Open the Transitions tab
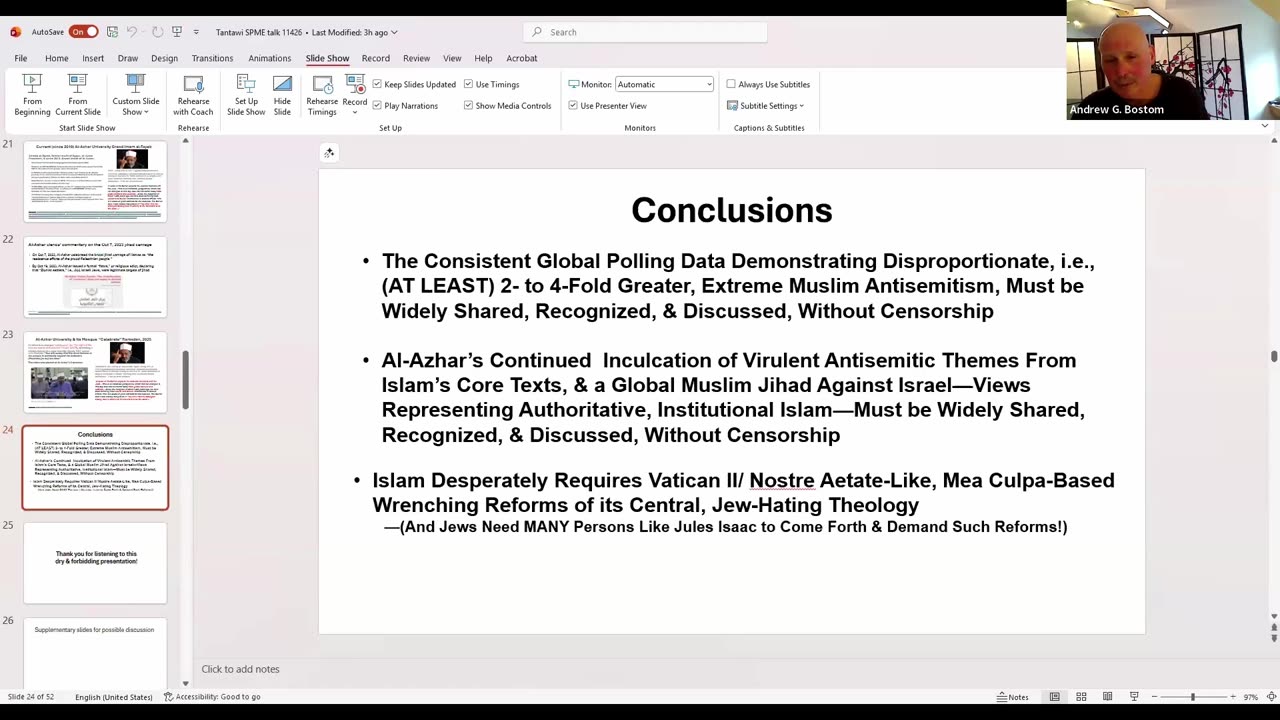The image size is (1280, 720). coord(212,58)
